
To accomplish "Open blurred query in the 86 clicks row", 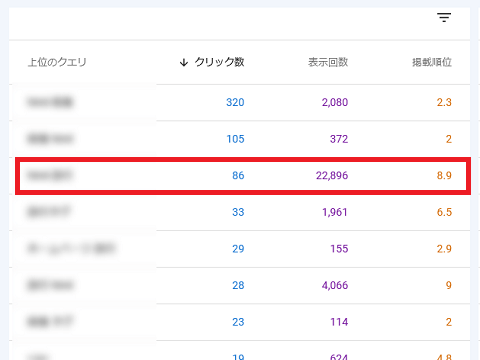I will pyautogui.click(x=50, y=175).
